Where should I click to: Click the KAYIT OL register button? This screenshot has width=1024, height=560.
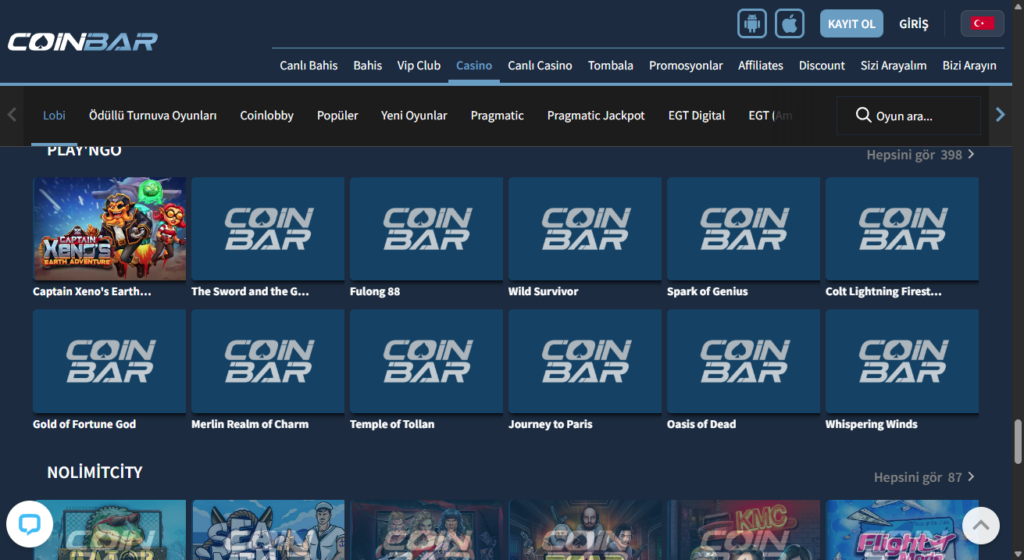851,23
